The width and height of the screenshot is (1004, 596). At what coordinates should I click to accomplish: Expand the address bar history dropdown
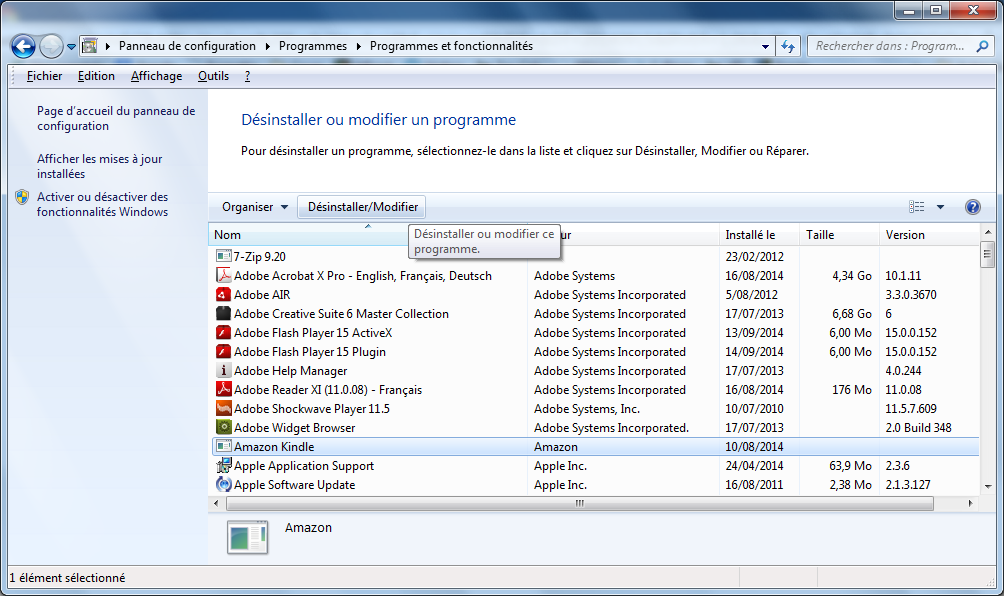[x=765, y=47]
